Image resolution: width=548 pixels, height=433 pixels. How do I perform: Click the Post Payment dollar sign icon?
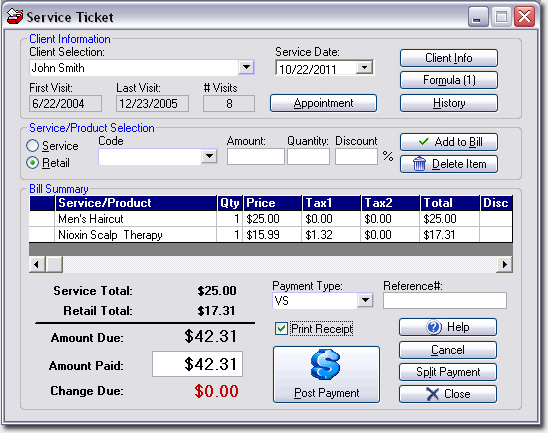[325, 364]
